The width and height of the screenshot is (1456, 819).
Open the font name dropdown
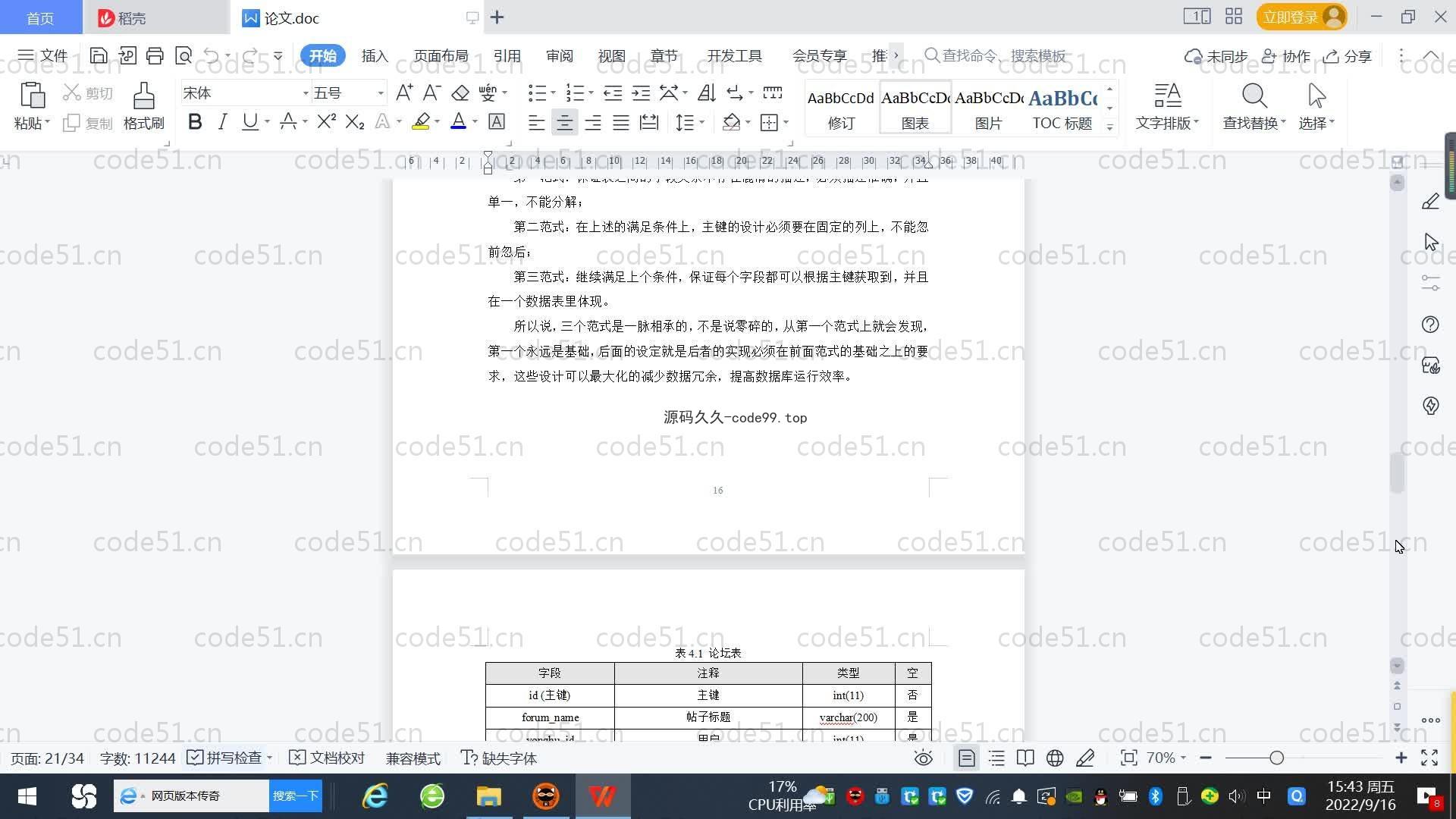pyautogui.click(x=306, y=93)
